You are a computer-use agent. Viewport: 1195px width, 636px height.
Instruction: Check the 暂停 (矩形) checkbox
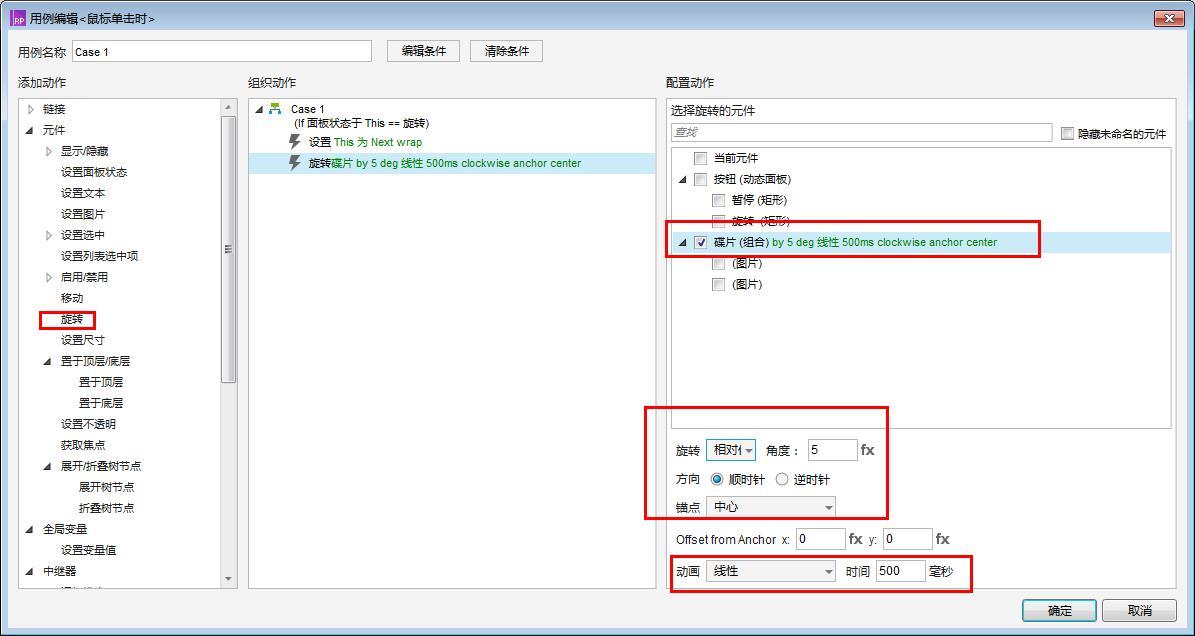[718, 200]
